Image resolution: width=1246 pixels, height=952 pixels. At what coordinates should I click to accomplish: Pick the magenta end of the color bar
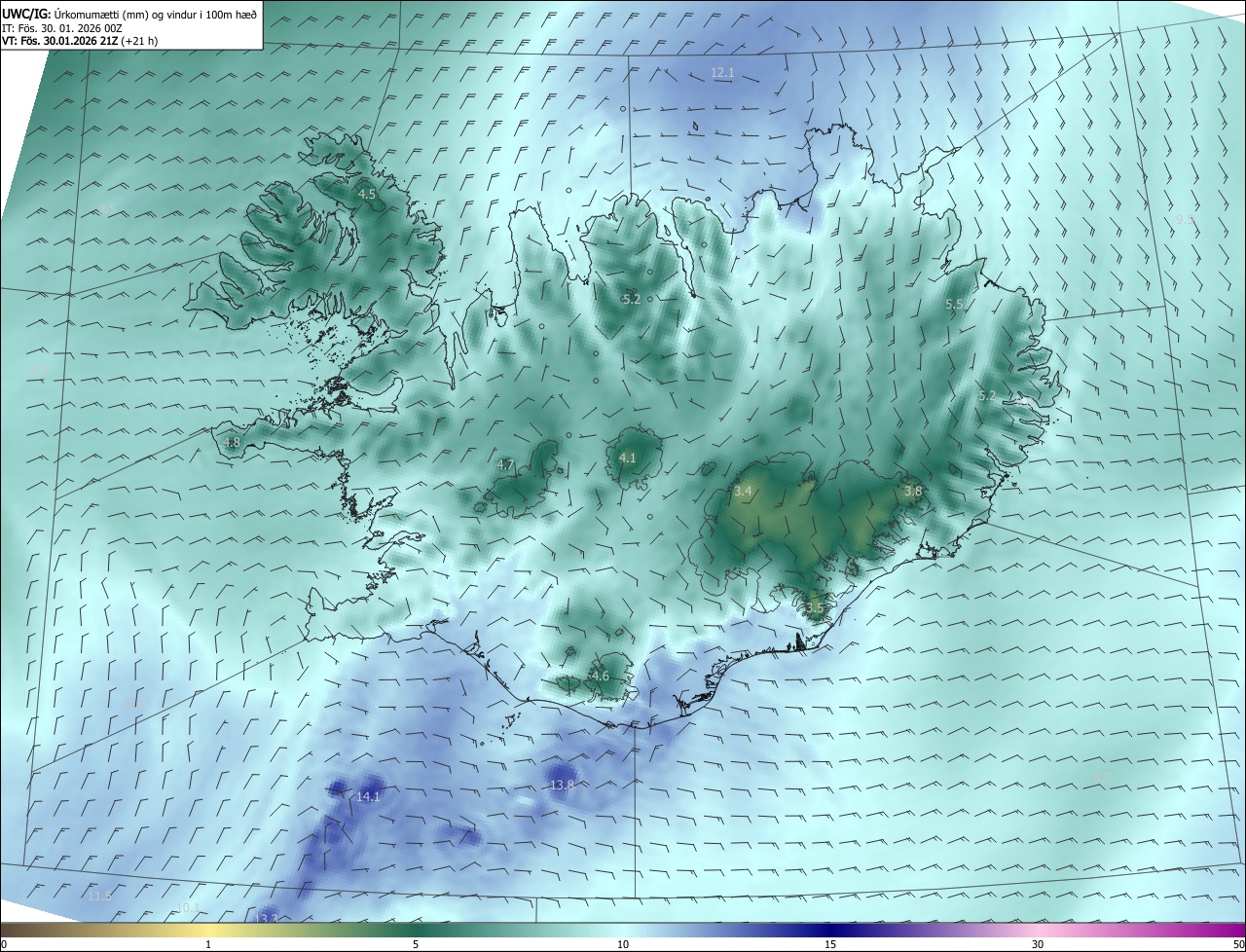(x=1222, y=930)
